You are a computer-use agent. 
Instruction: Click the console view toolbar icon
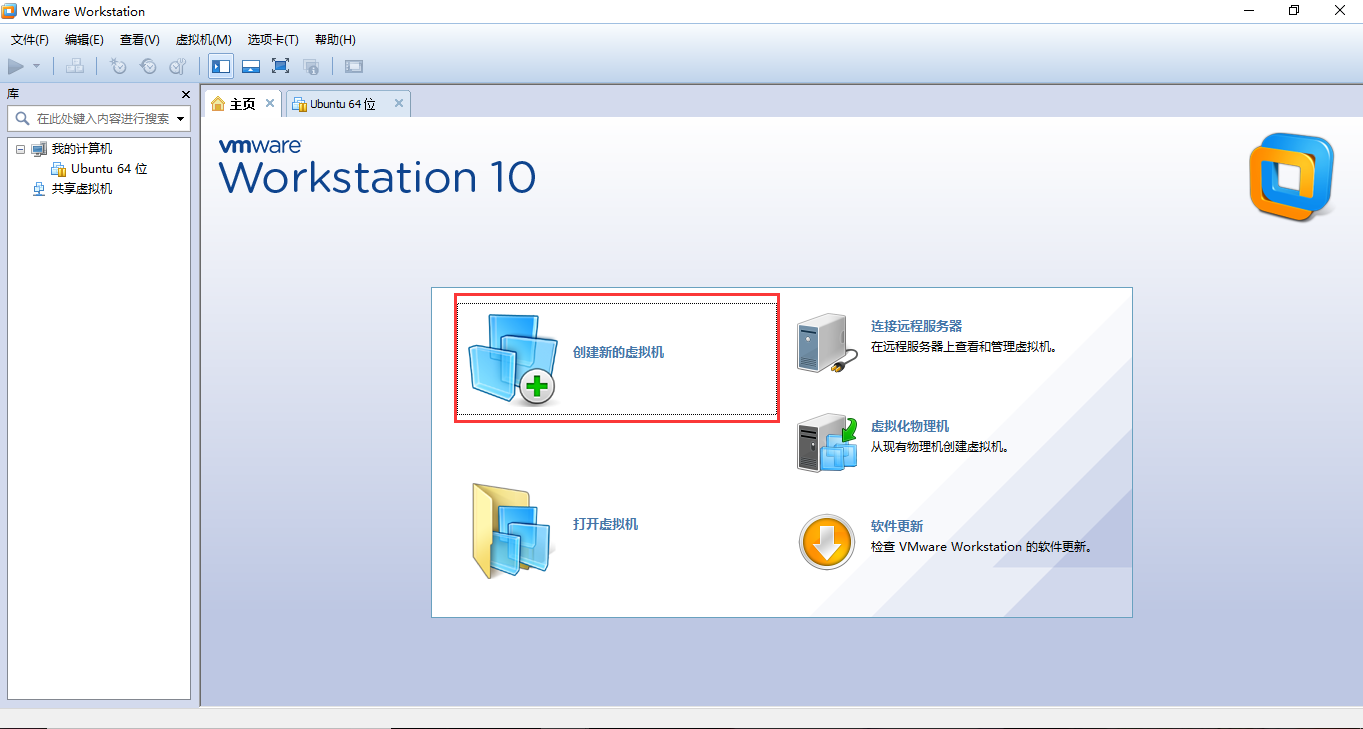coord(353,66)
